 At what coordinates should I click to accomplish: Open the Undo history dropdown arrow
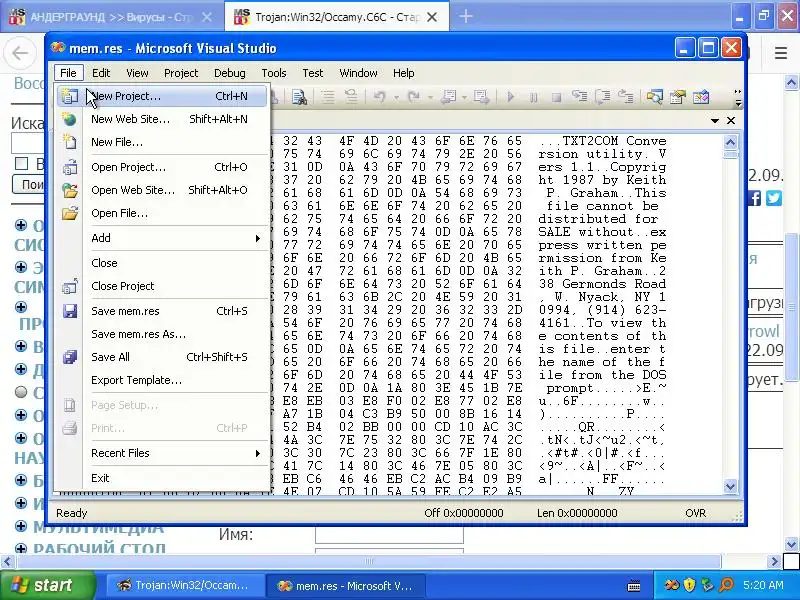coord(396,97)
